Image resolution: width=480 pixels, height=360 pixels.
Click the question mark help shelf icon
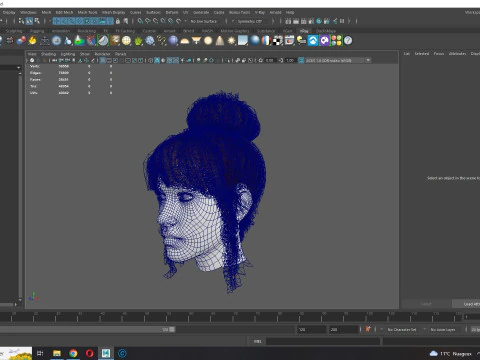(348, 41)
